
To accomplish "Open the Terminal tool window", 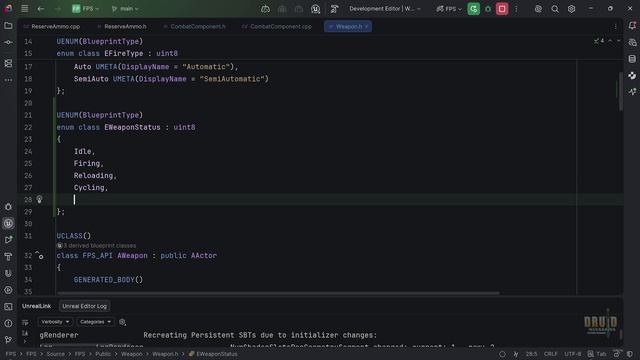I will click(x=8, y=307).
